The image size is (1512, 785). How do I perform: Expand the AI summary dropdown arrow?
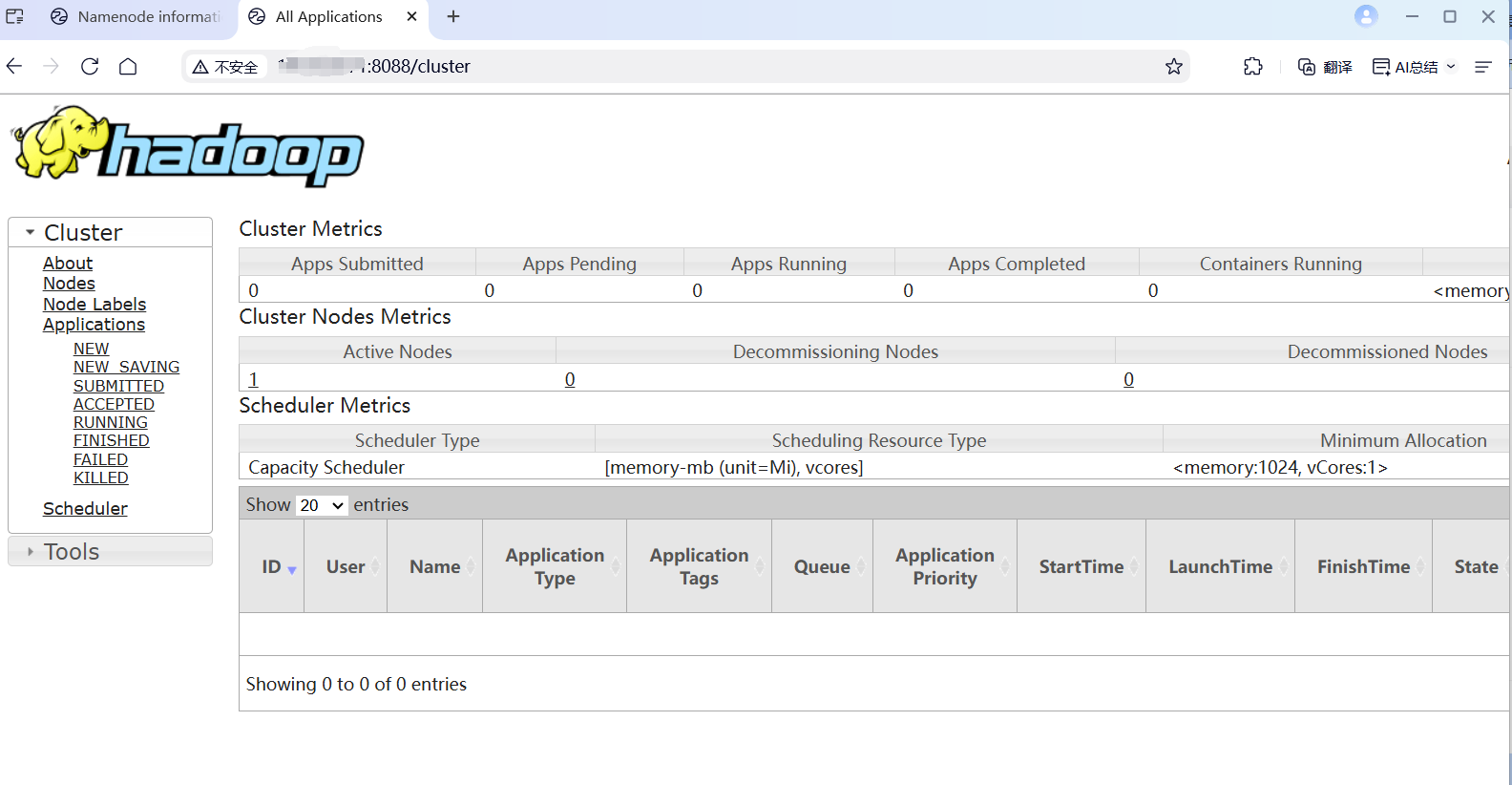click(x=1451, y=66)
